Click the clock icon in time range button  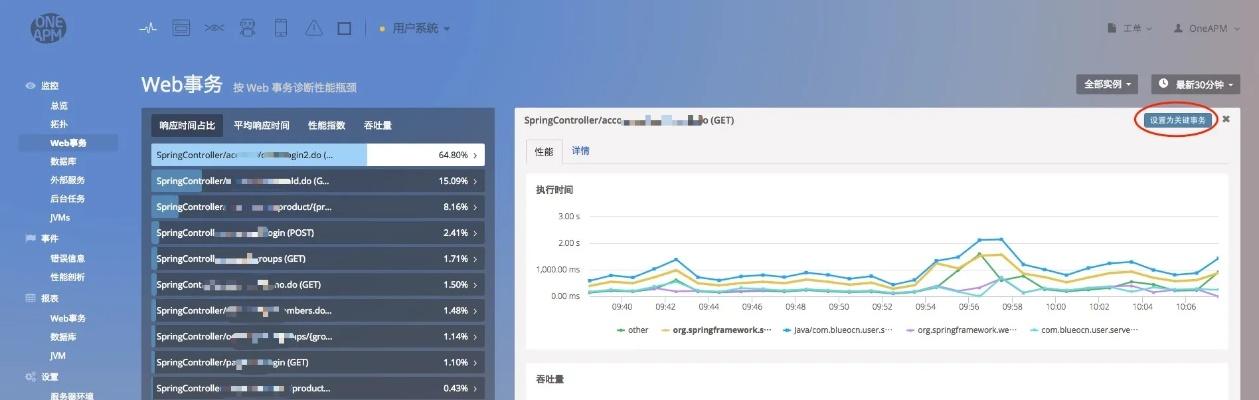coord(1164,84)
